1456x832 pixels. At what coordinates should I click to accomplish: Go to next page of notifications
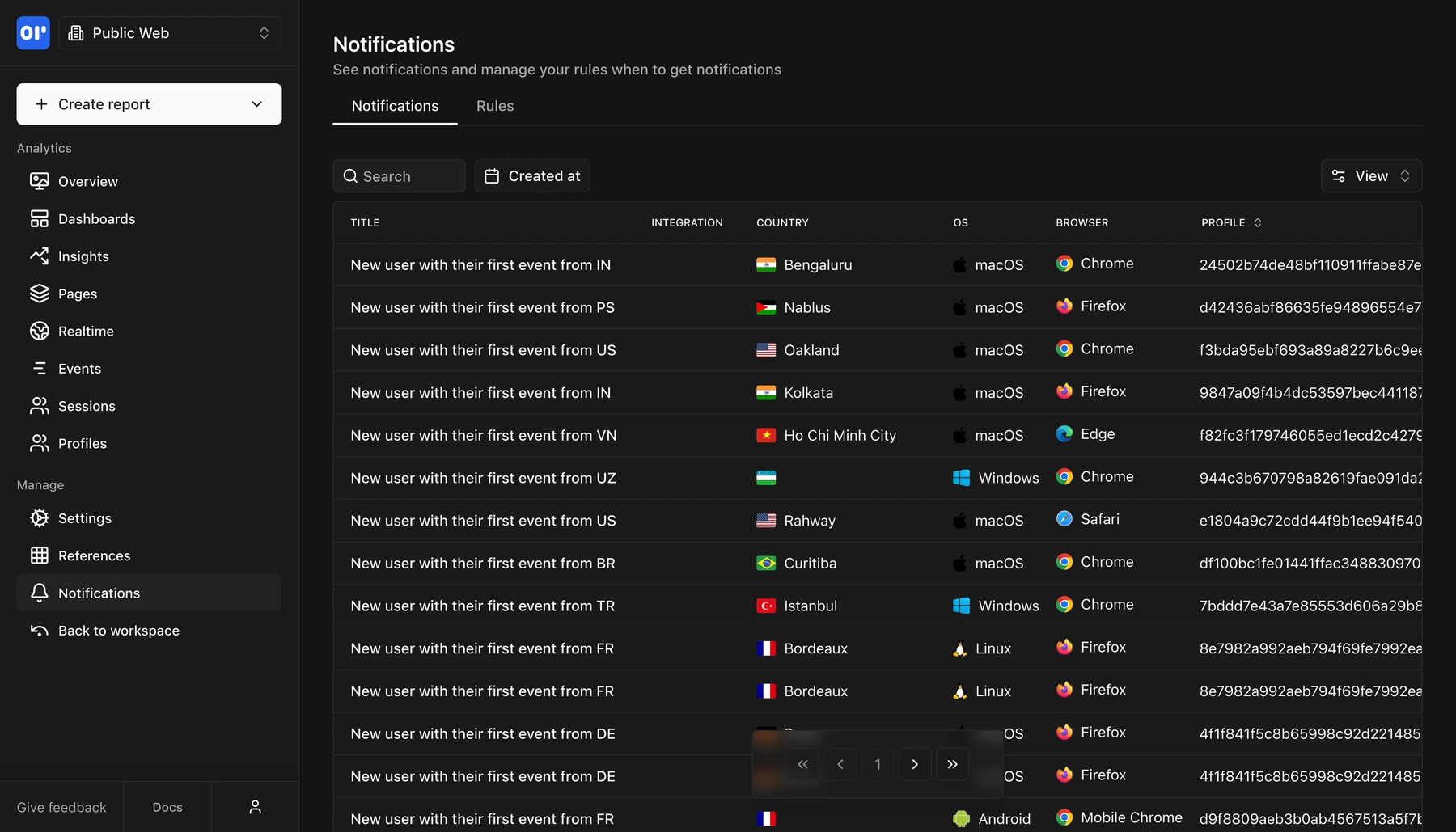(915, 763)
